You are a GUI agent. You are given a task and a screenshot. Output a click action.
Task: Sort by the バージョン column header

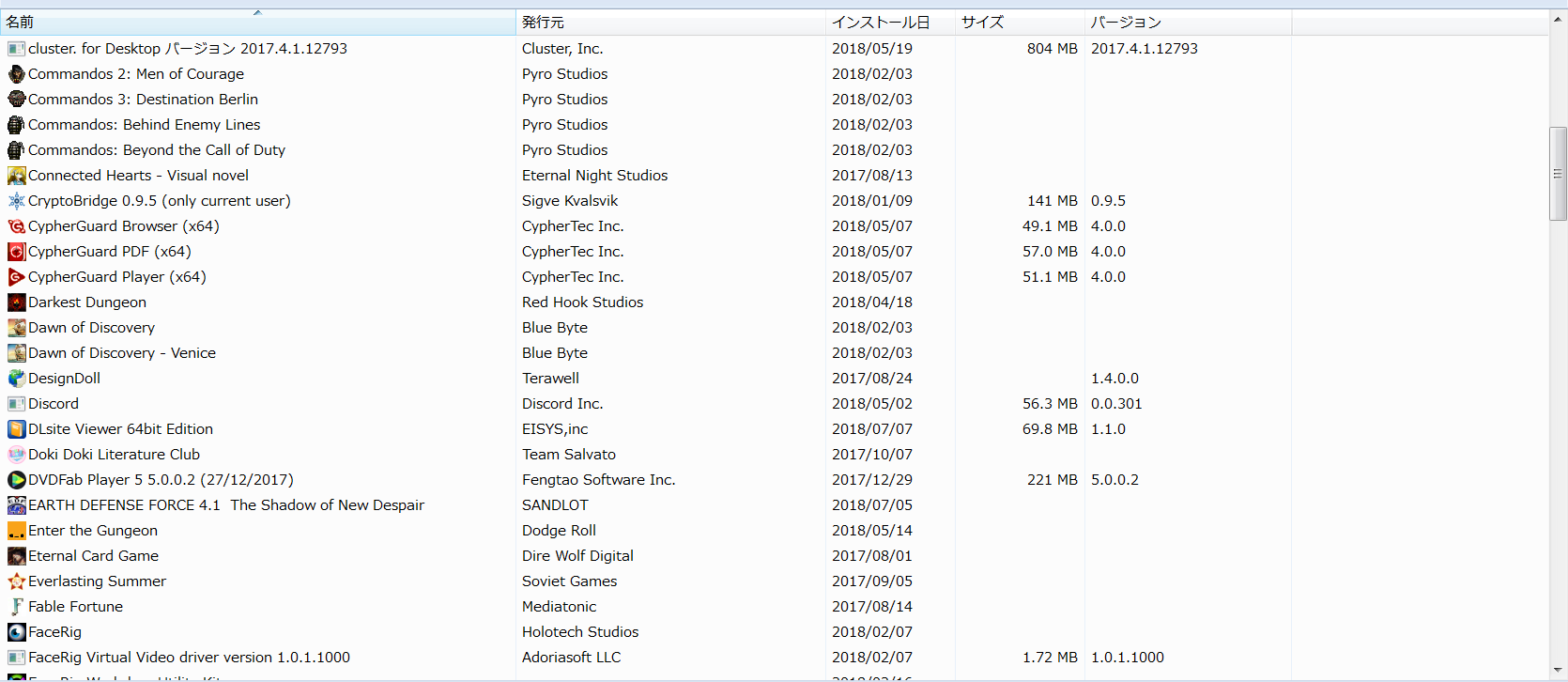click(1189, 23)
